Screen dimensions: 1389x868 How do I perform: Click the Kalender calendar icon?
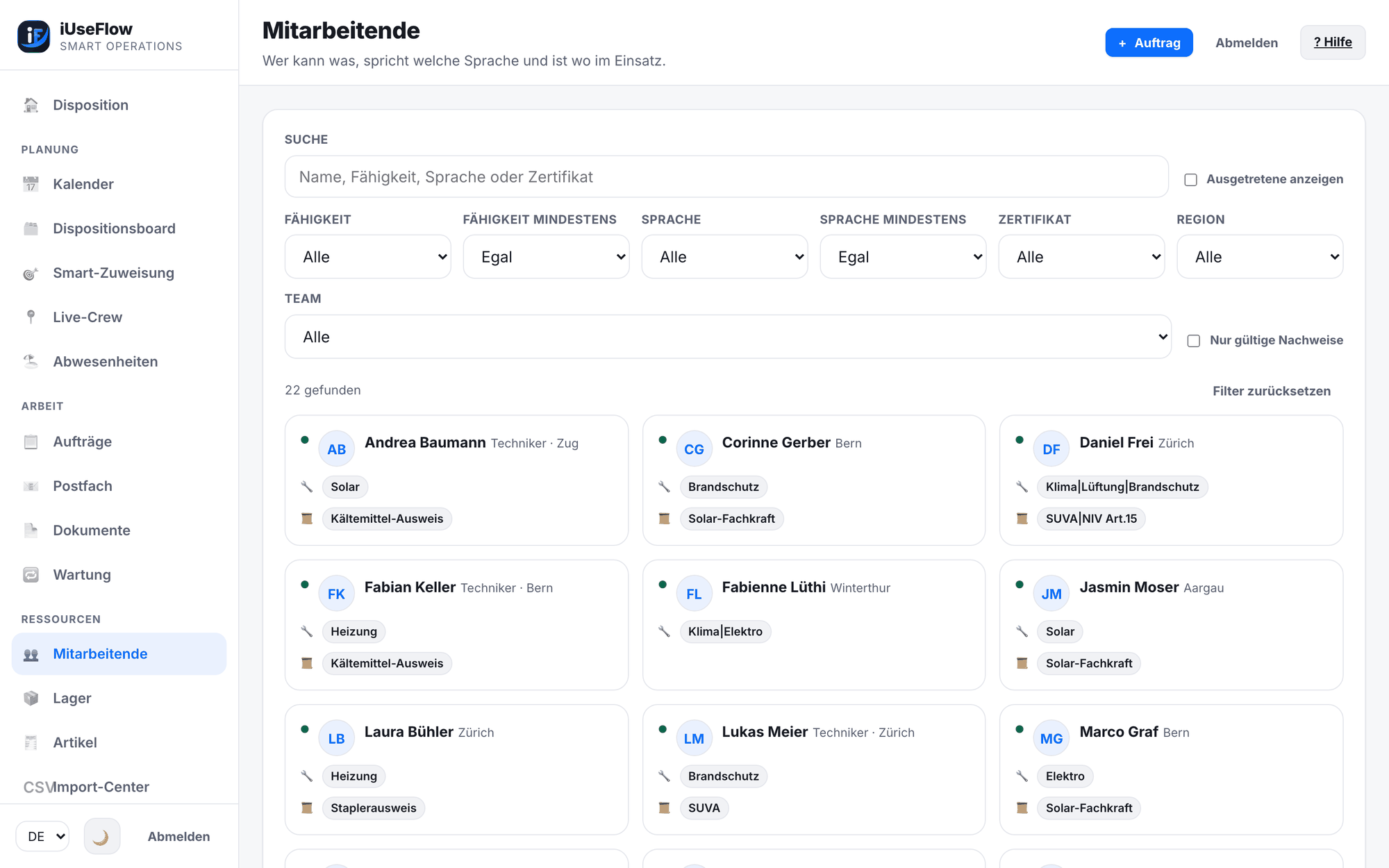click(31, 184)
